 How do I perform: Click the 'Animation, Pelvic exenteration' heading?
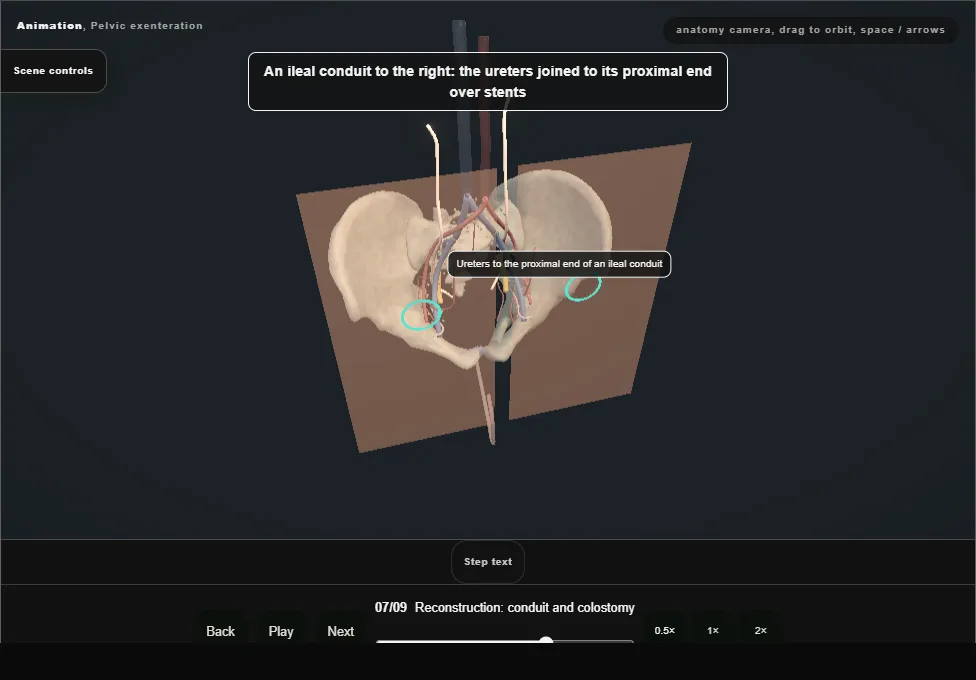click(110, 26)
